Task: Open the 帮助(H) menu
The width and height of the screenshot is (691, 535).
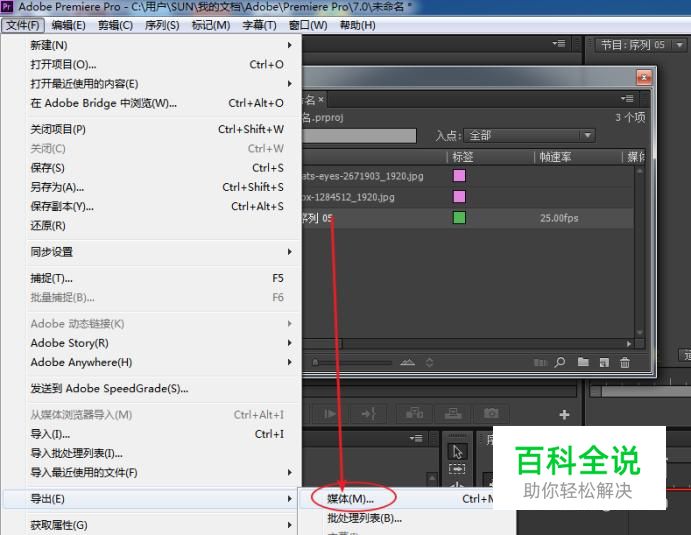Action: [x=358, y=25]
